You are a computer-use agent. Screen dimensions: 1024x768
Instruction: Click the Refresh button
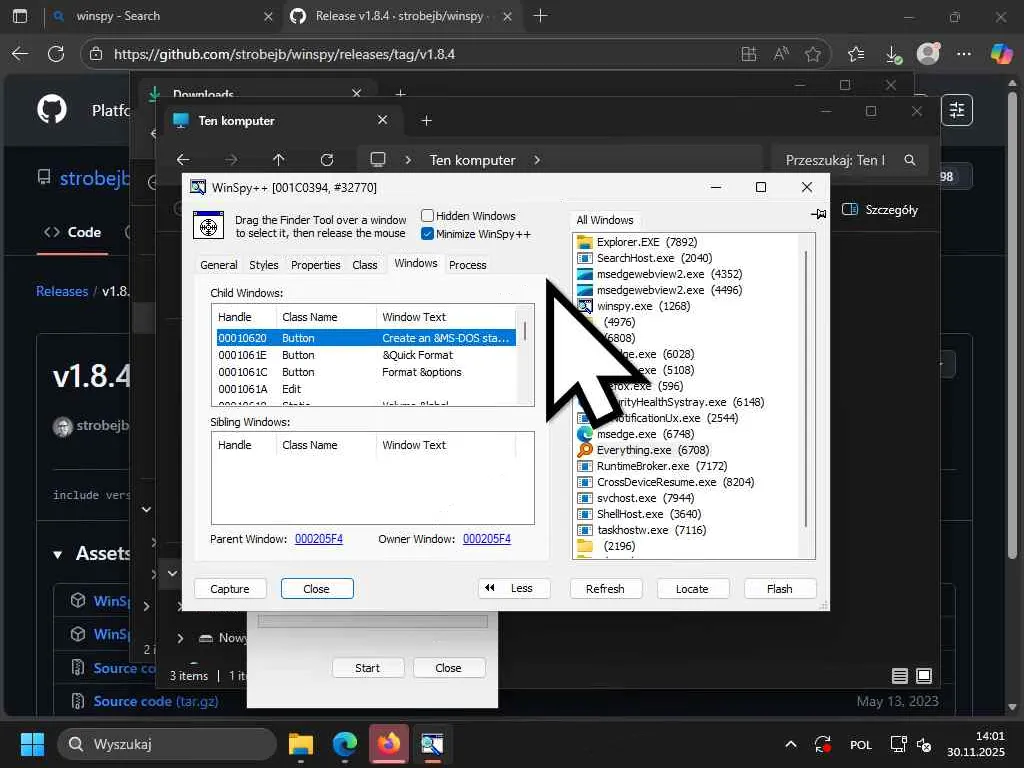tap(605, 588)
